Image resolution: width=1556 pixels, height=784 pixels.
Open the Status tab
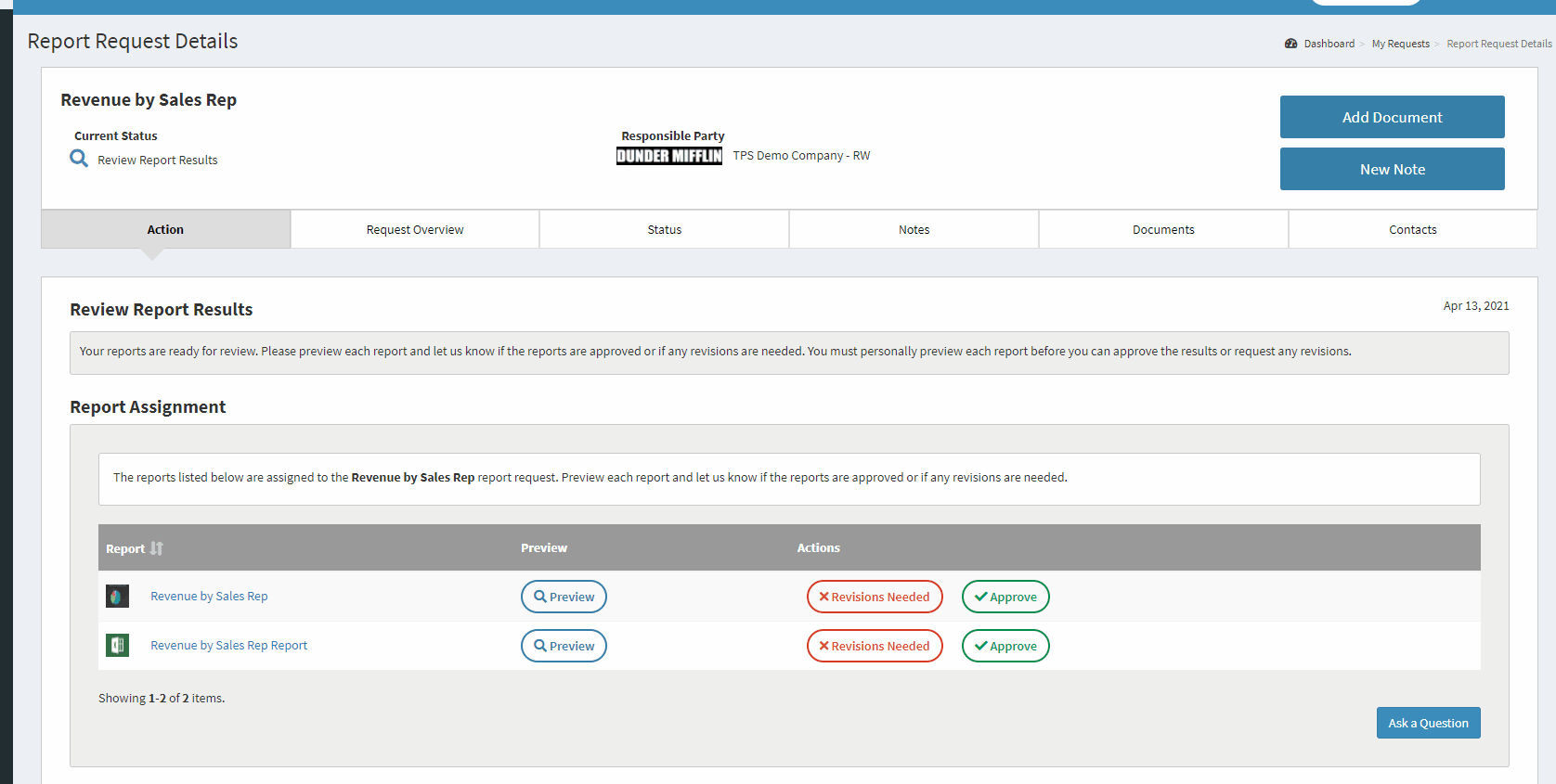(664, 229)
